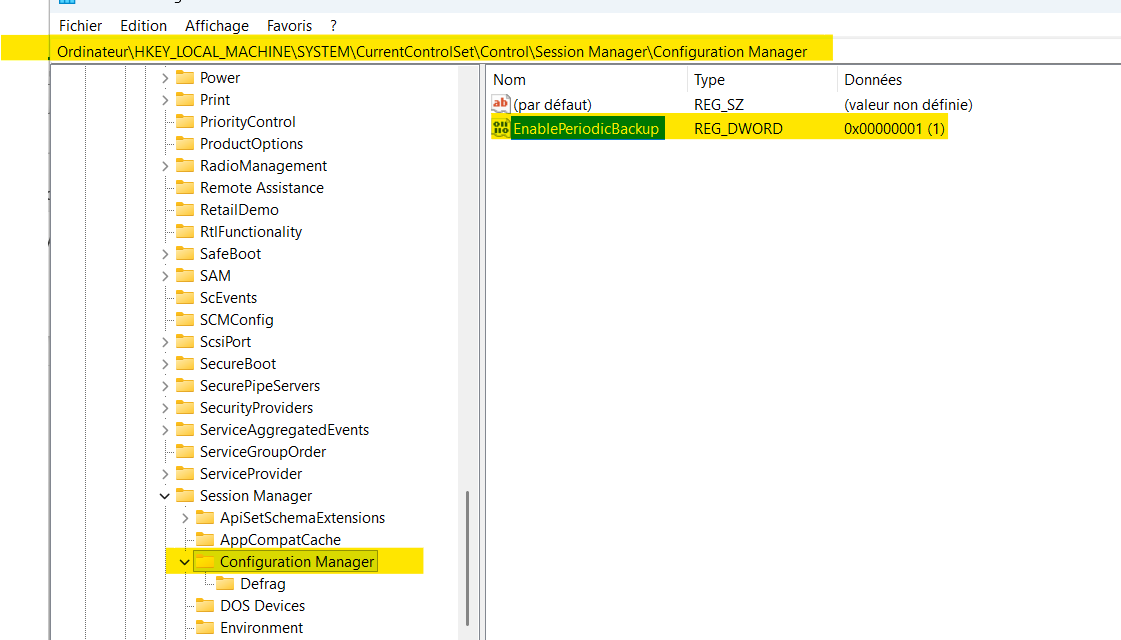Screen dimensions: 1121x640
Task: Click the REG_DWORD binary icon beside EnablePeriodicBackup
Action: [x=500, y=128]
